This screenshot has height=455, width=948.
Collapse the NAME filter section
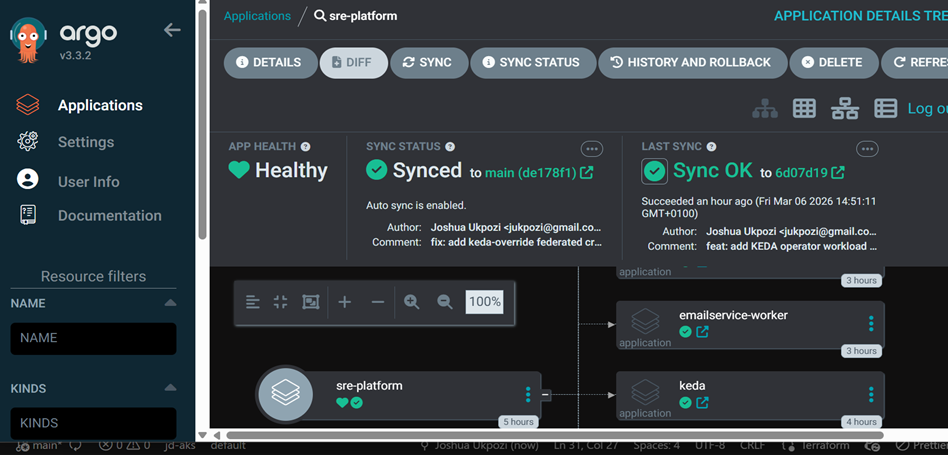(170, 303)
